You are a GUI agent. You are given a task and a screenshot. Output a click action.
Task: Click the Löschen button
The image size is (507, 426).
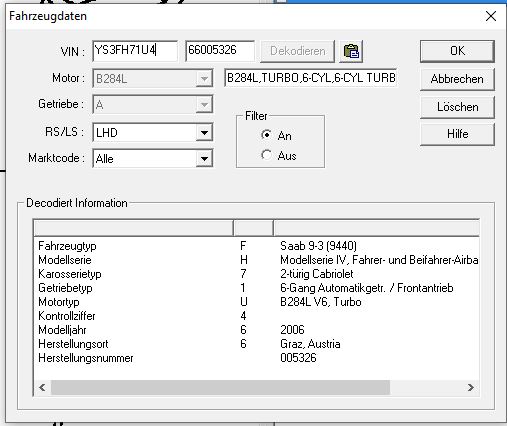pyautogui.click(x=457, y=107)
